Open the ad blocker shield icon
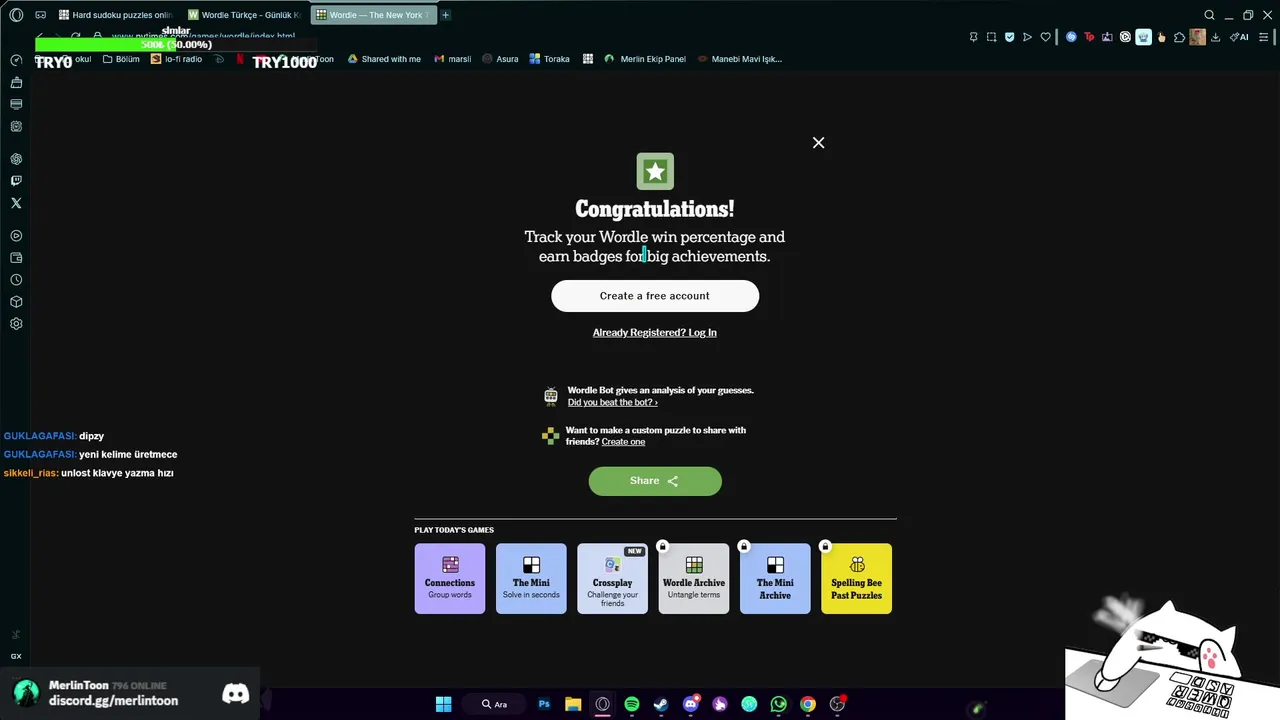This screenshot has height=720, width=1280. tap(1009, 37)
